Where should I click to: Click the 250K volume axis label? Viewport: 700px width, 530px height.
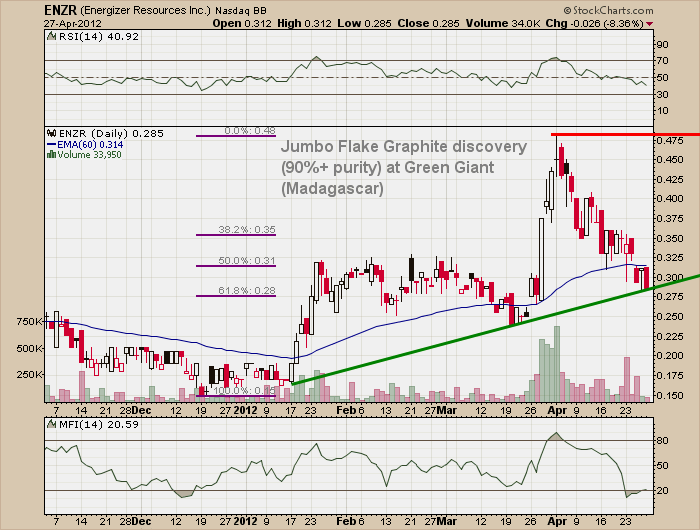tap(29, 375)
